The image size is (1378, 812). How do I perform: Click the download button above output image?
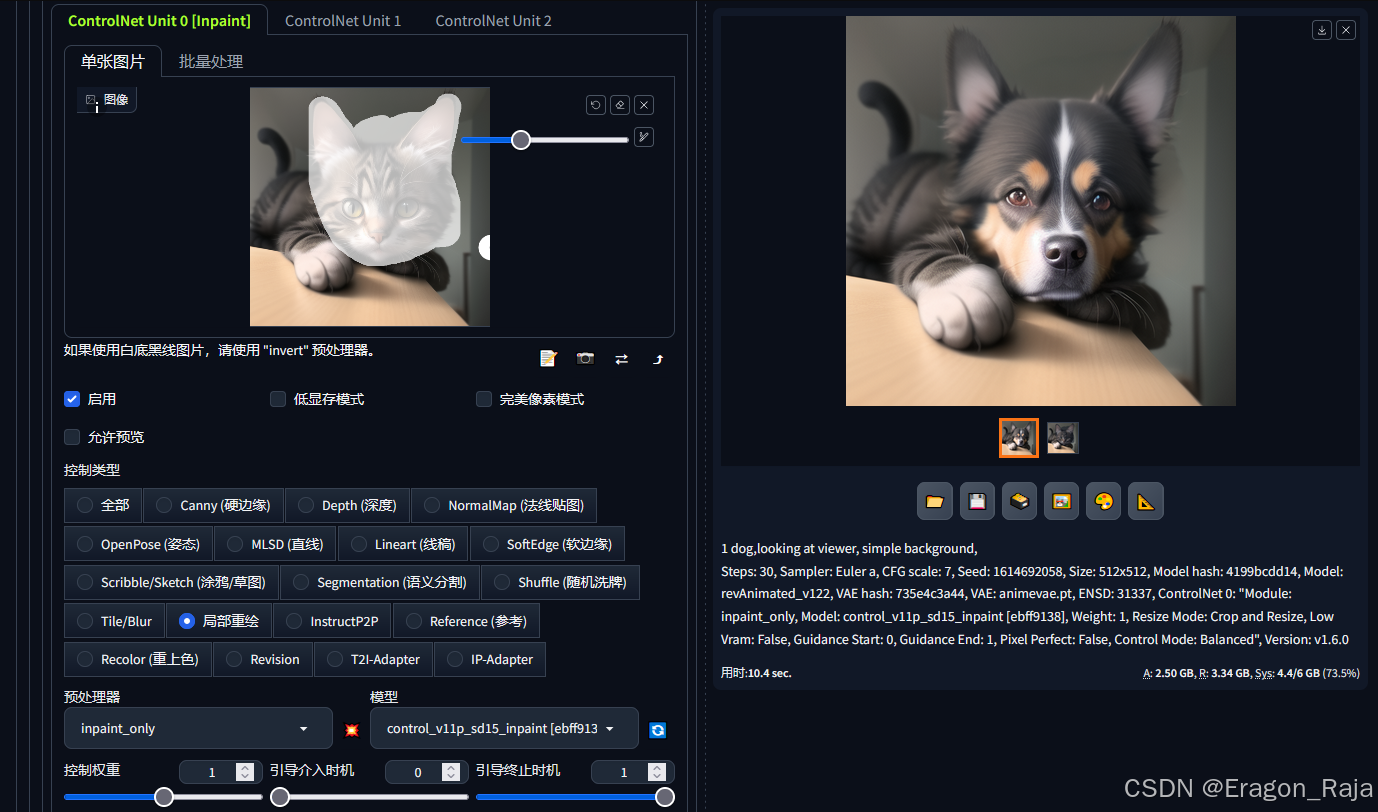1322,30
